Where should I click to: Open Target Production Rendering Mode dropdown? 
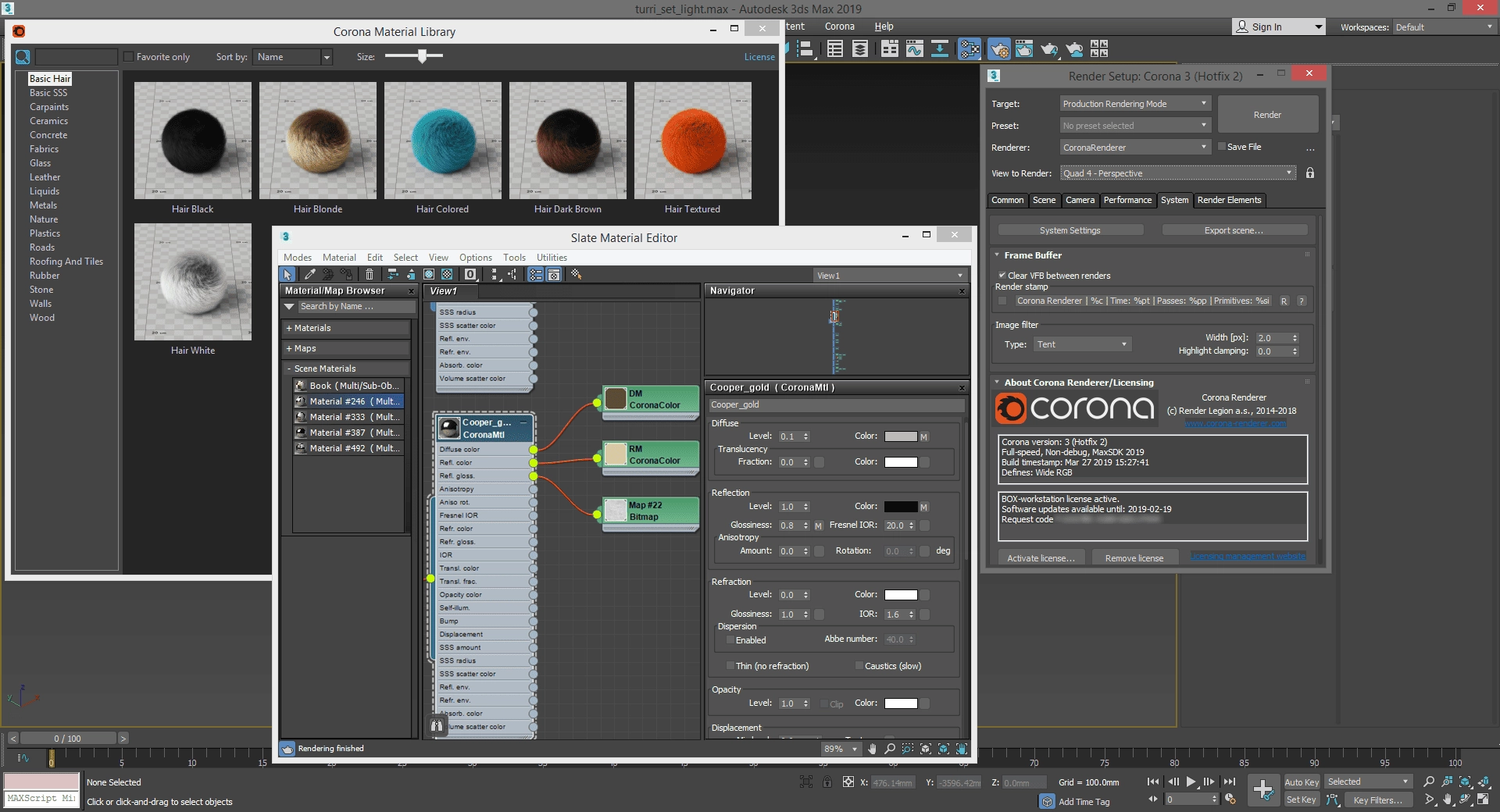coord(1134,103)
